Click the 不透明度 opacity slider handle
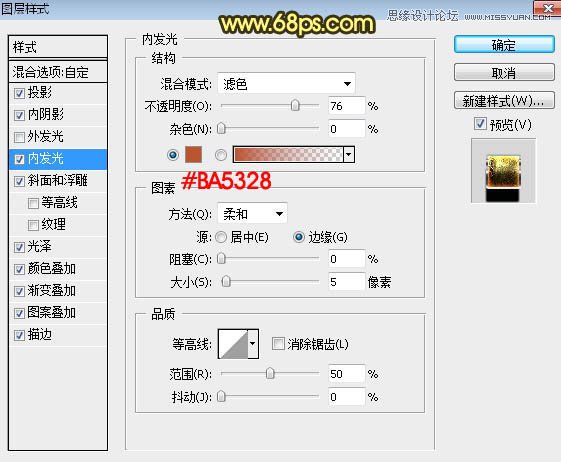The height and width of the screenshot is (462, 561). coord(295,106)
